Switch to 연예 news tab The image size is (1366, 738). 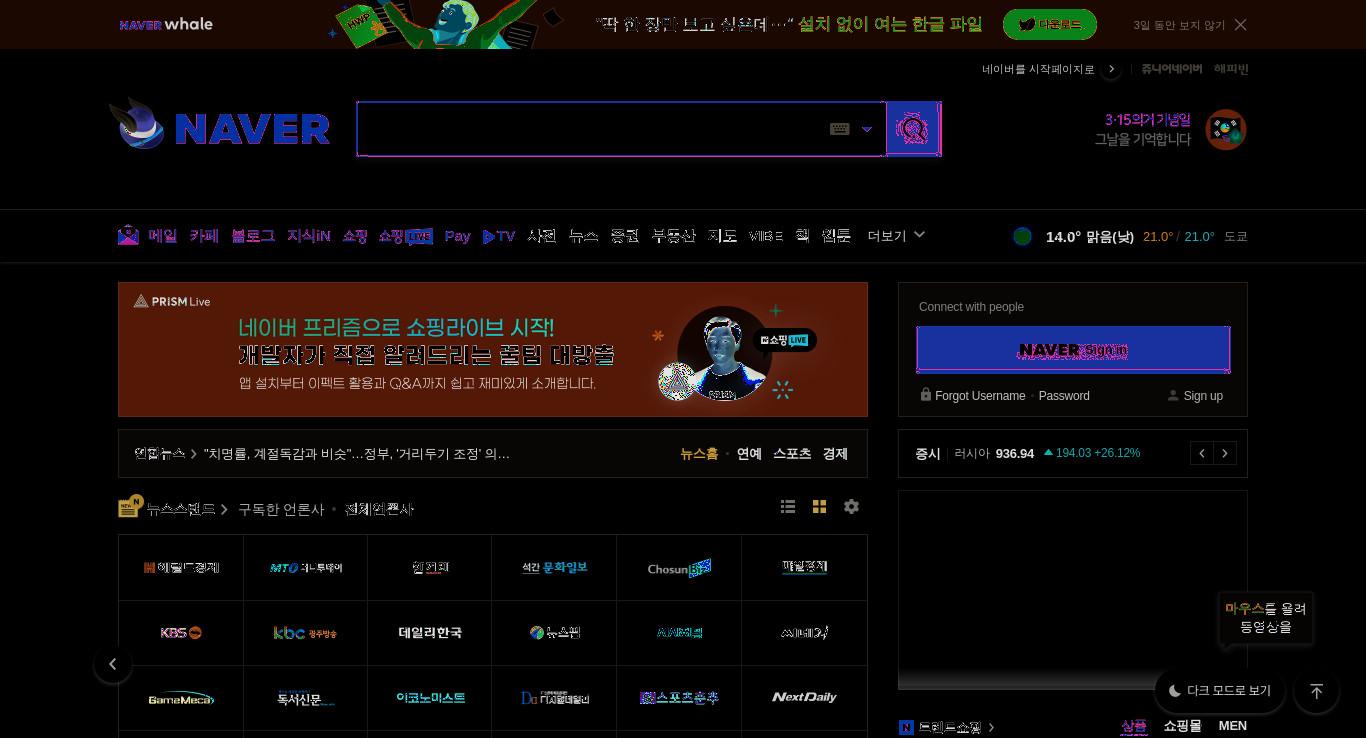(x=749, y=454)
